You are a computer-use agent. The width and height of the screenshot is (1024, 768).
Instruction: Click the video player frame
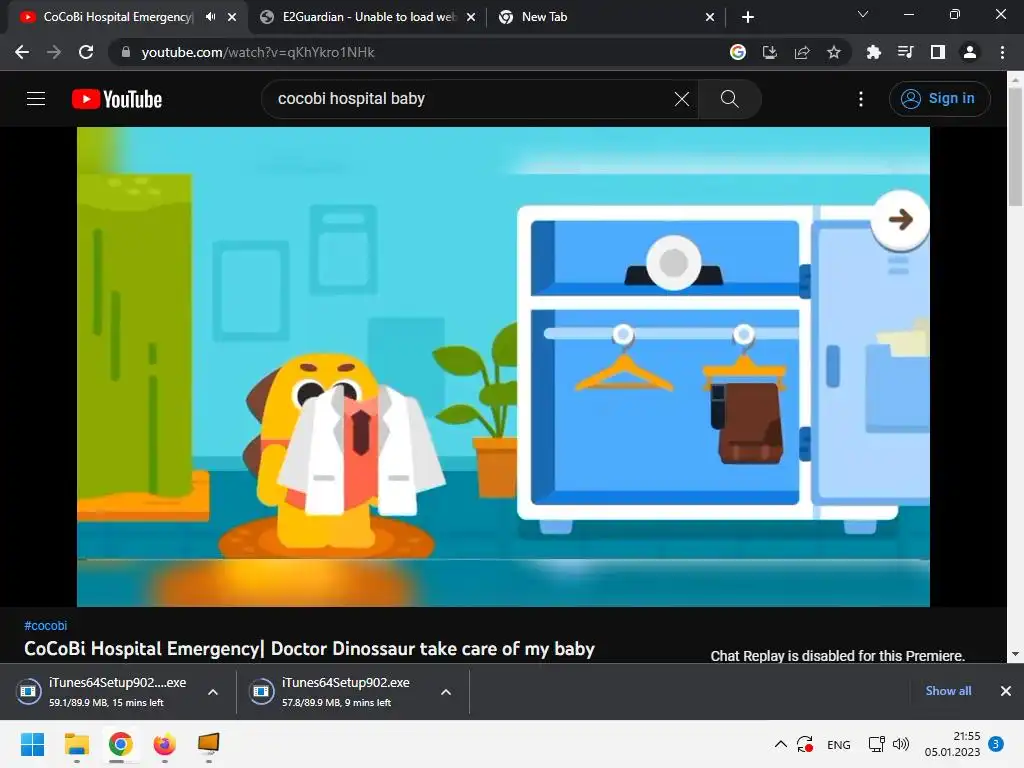[503, 366]
